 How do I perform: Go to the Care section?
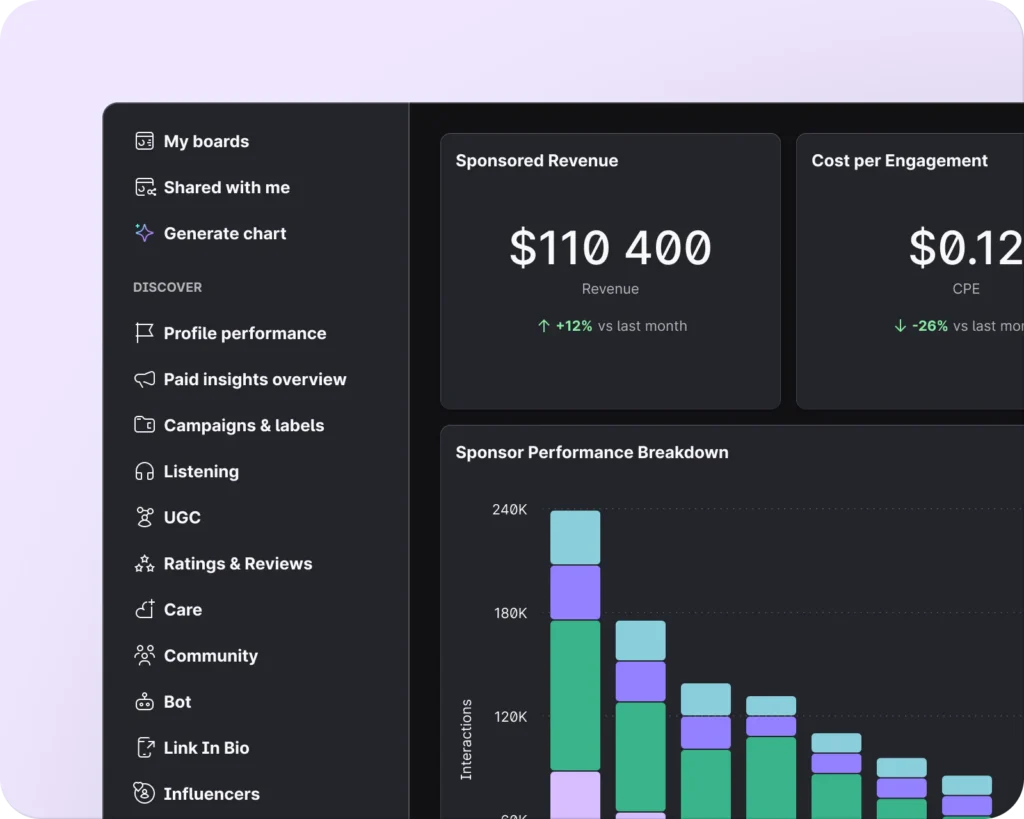point(182,609)
